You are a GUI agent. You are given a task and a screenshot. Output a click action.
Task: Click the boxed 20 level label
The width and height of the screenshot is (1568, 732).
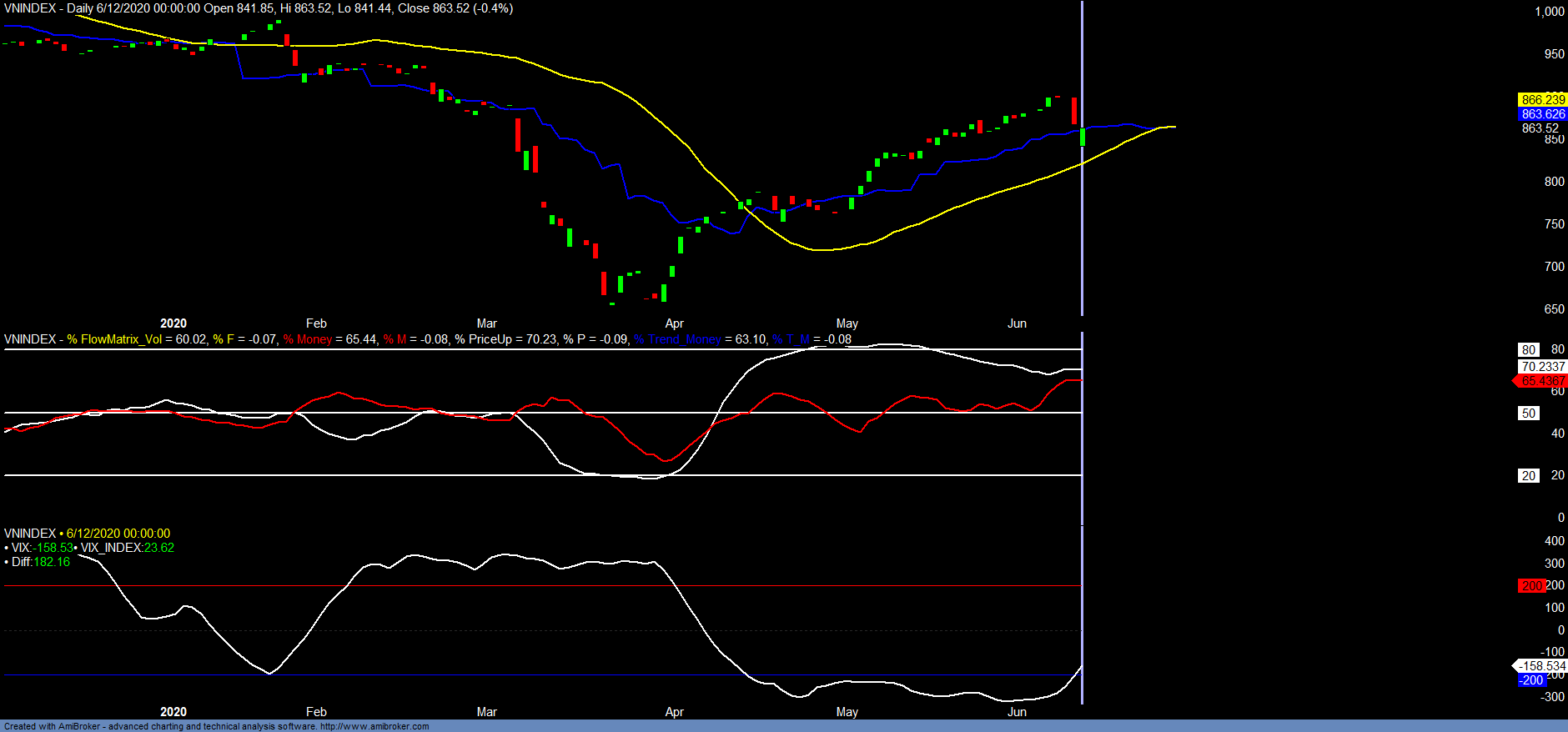(x=1528, y=476)
